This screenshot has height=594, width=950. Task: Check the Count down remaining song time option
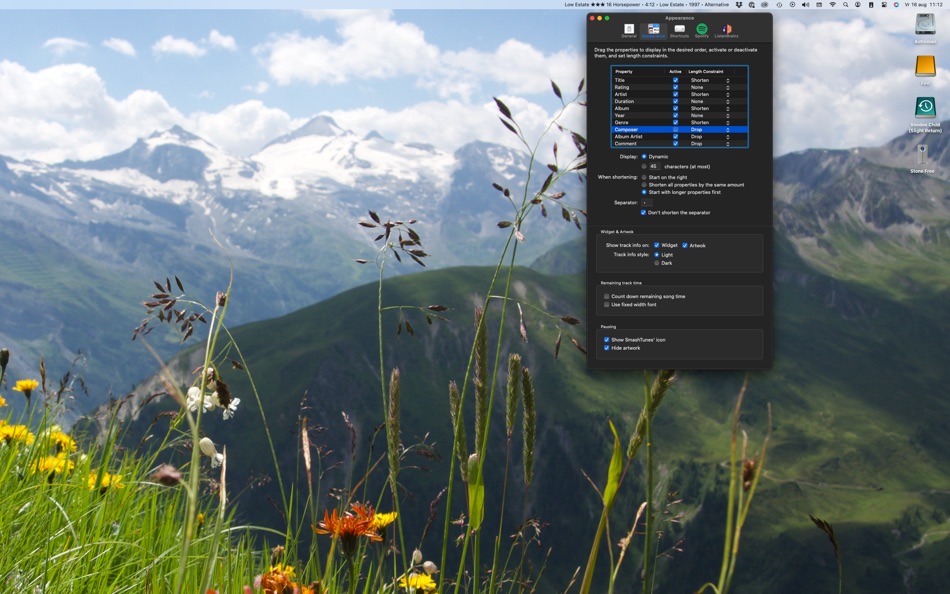click(606, 297)
